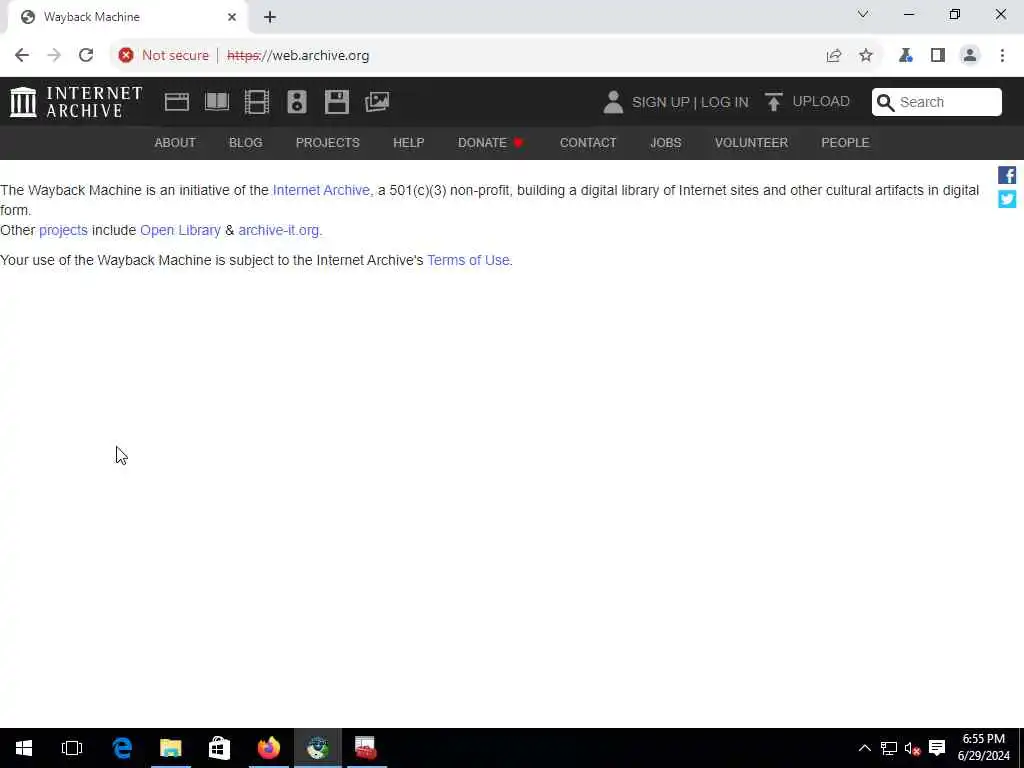Screen dimensions: 1024x768
Task: Follow the Open Library link
Action: pos(180,230)
